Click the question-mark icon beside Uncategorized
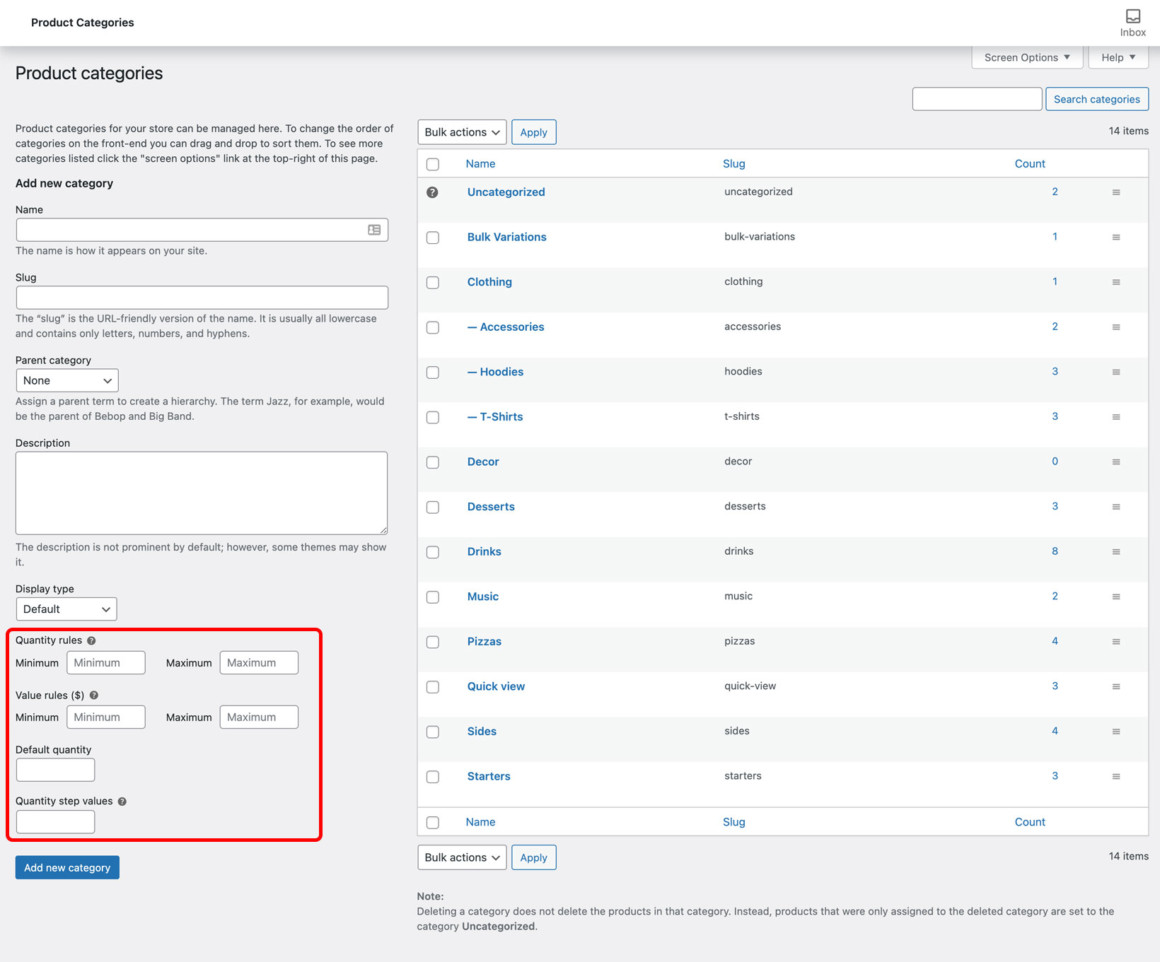Image resolution: width=1160 pixels, height=962 pixels. click(433, 192)
